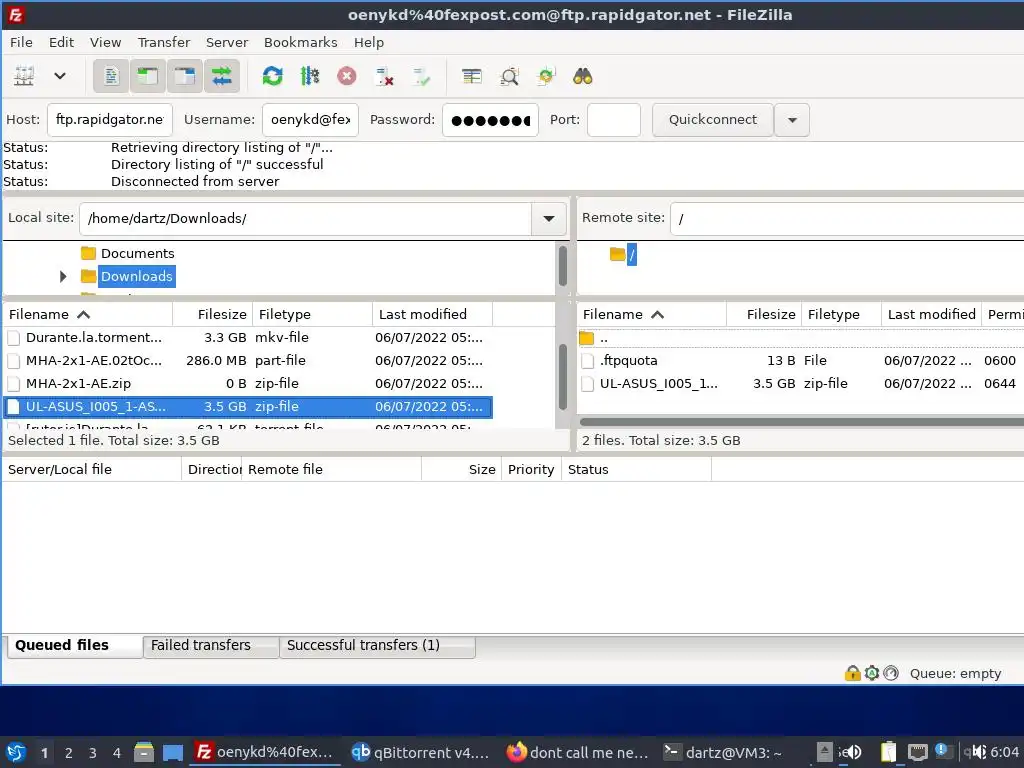Viewport: 1024px width, 768px height.
Task: Select local file UL-ASUS_I005_1-AS...
Action: (248, 406)
